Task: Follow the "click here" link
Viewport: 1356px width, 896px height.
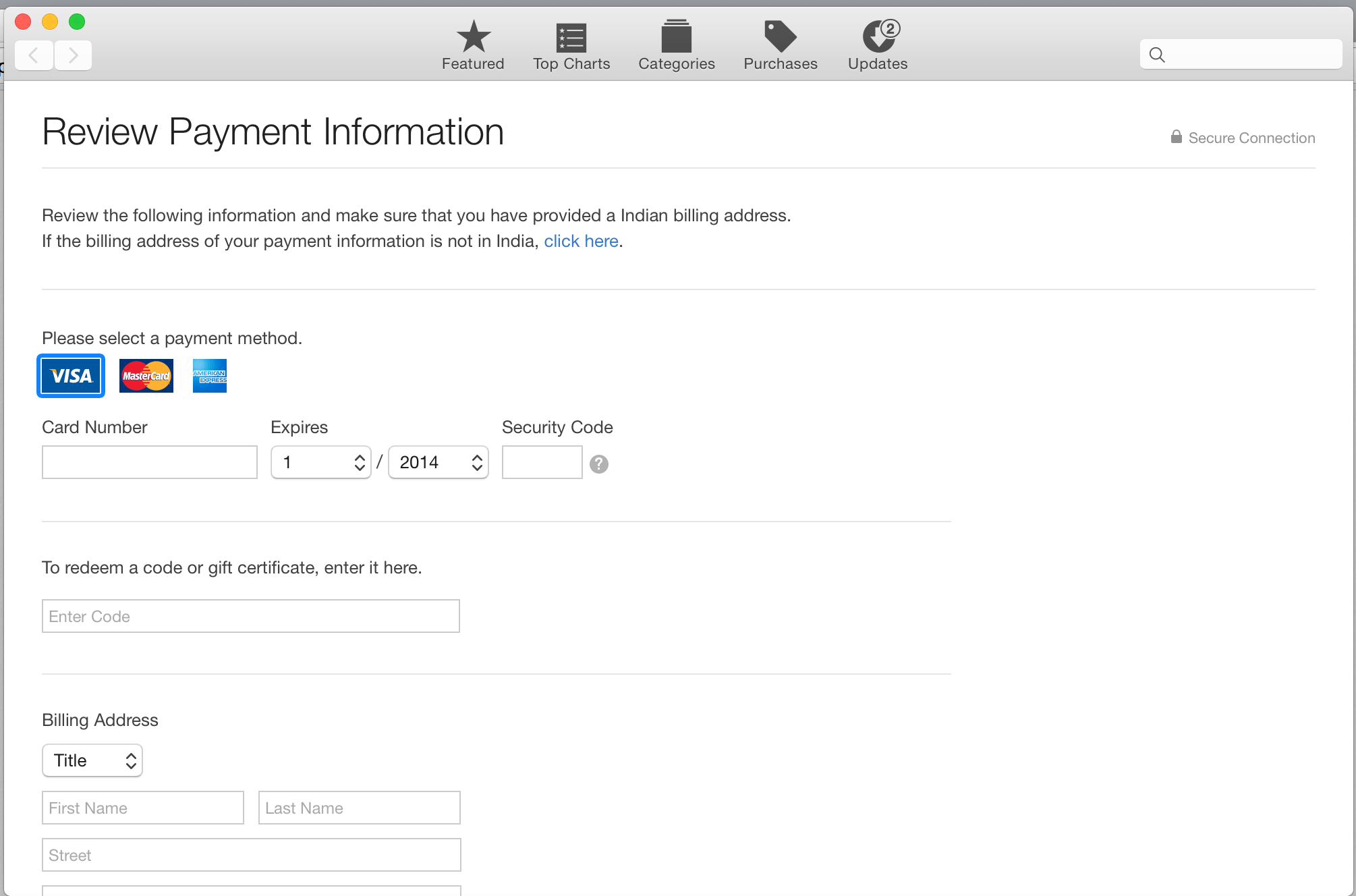Action: click(x=581, y=242)
